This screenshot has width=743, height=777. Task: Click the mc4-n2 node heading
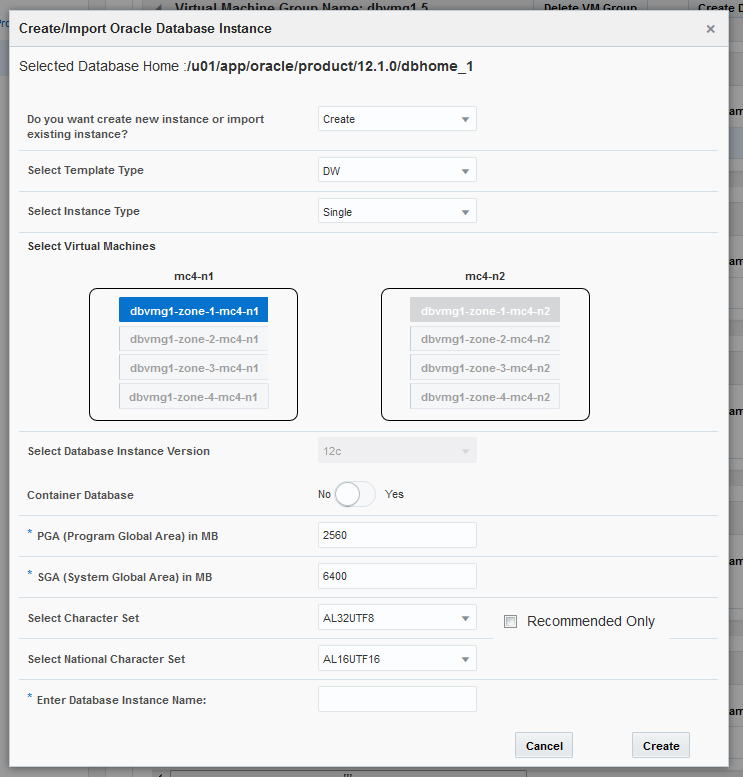[x=485, y=276]
